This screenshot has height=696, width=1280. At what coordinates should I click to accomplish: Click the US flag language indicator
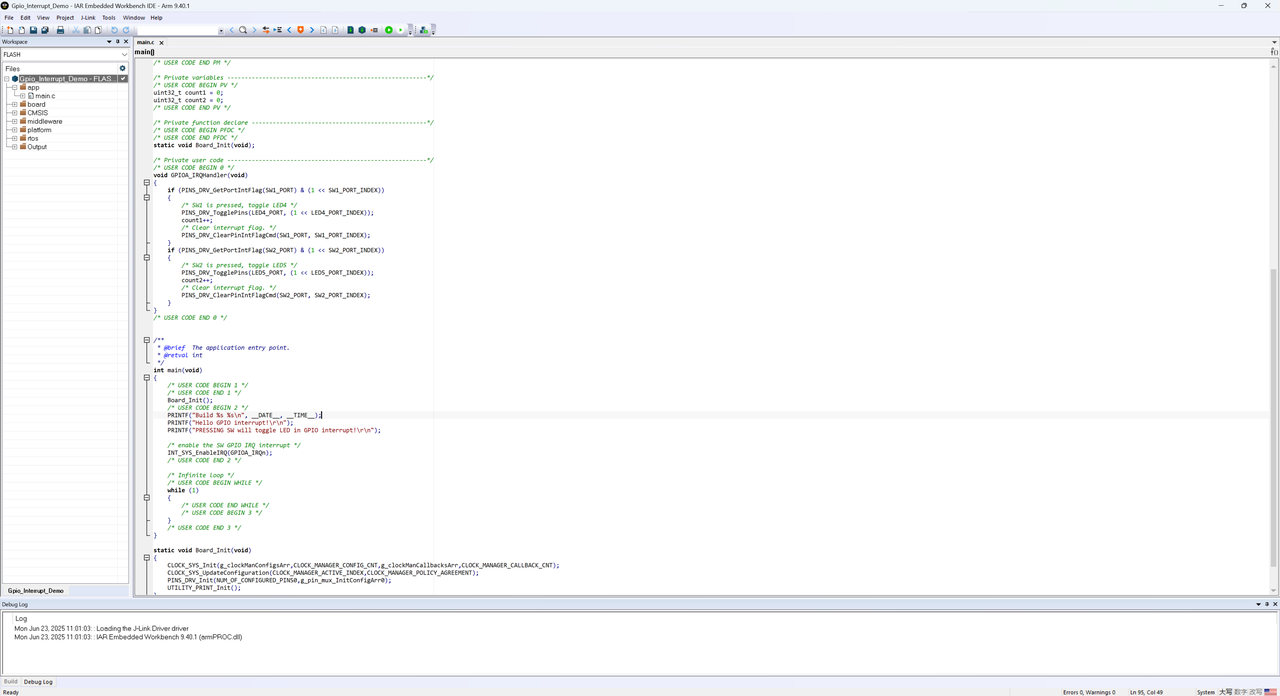click(1270, 692)
